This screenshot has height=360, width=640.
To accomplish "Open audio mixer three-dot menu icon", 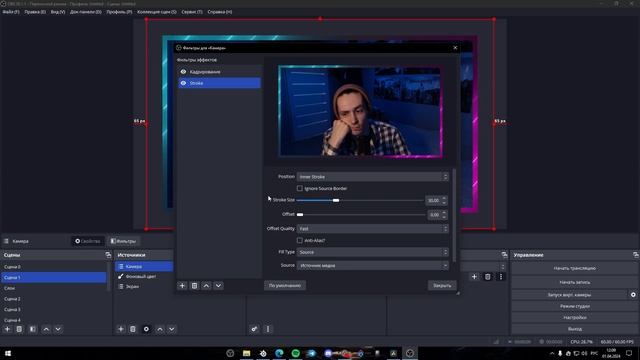I will [268, 329].
